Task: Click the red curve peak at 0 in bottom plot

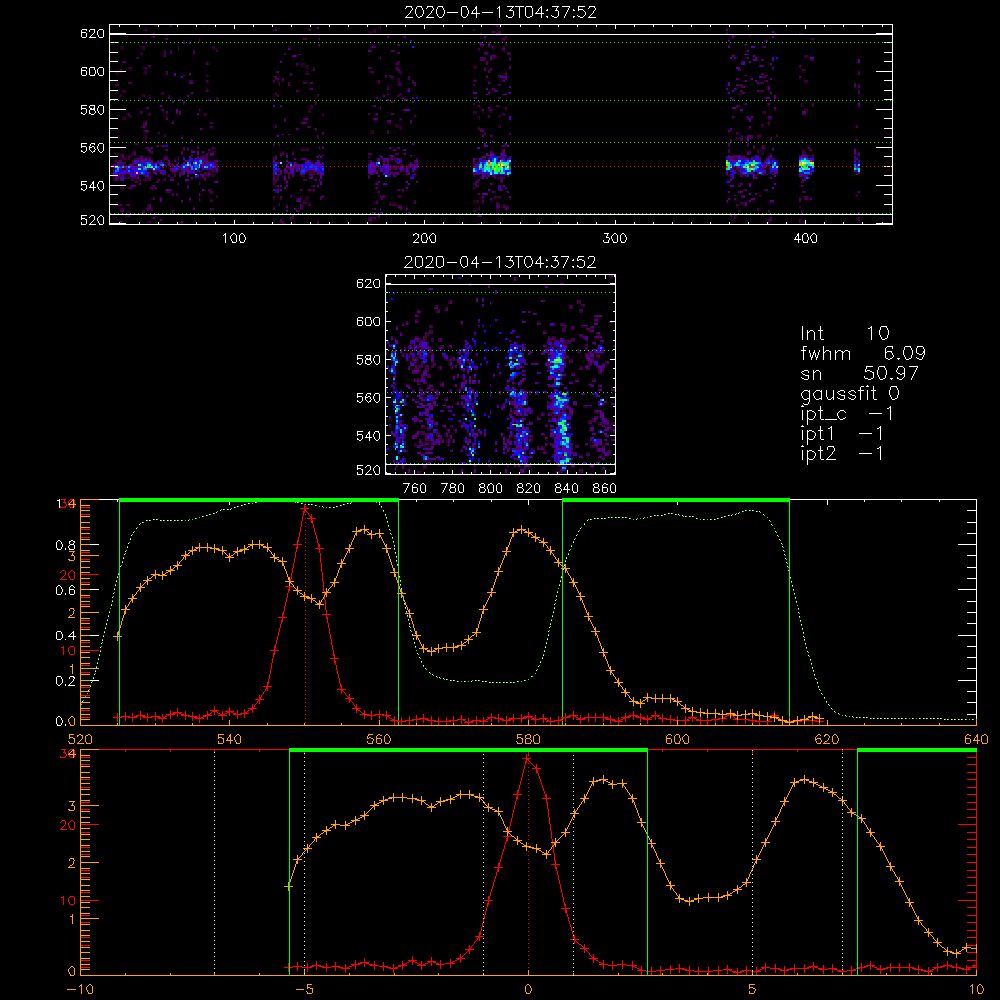Action: tap(527, 759)
